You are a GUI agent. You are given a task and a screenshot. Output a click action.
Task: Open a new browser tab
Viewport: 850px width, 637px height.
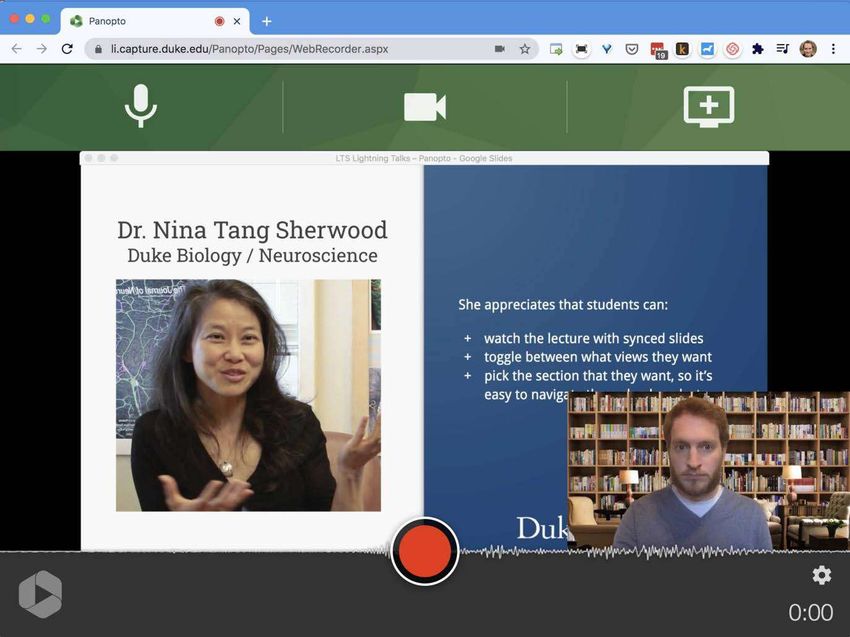coord(267,21)
